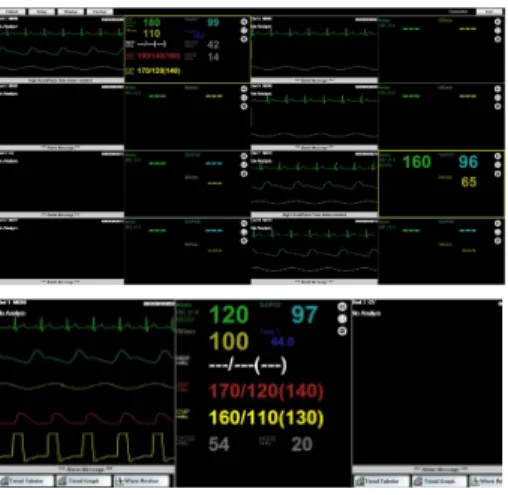The height and width of the screenshot is (495, 508).
Task: Select green heart rate 180 in bed panel
Action: point(152,23)
